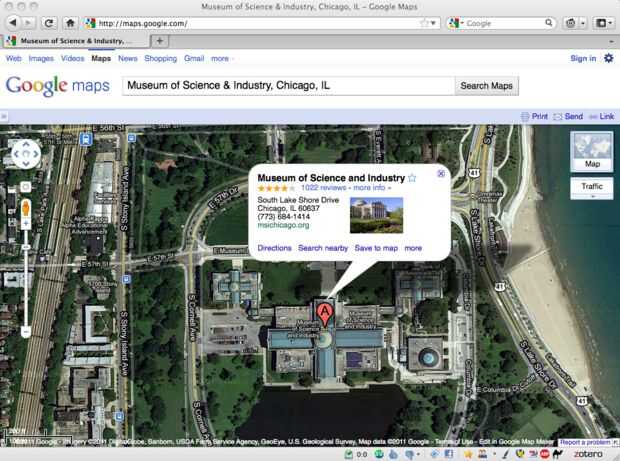
Task: Click the Link button for map URL
Action: click(x=601, y=116)
